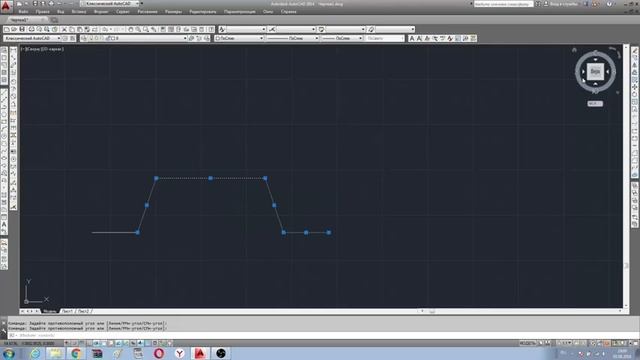This screenshot has width=640, height=360.
Task: Toggle МОДЕЛЬ model/paper space button
Action: click(x=527, y=343)
